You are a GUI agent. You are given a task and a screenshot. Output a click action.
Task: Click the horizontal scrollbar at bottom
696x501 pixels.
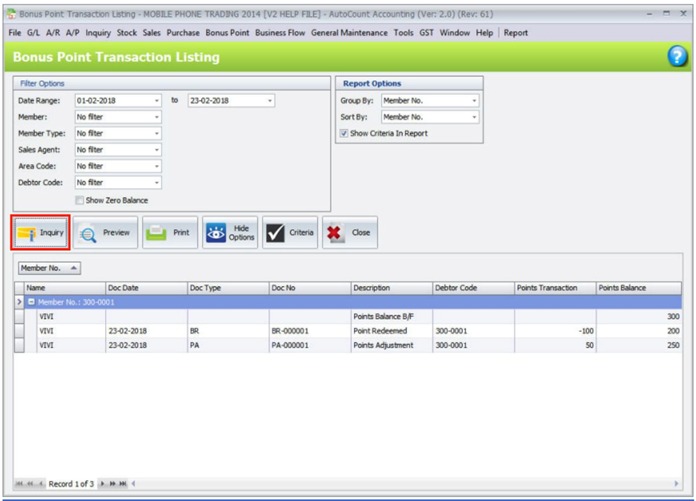point(400,484)
